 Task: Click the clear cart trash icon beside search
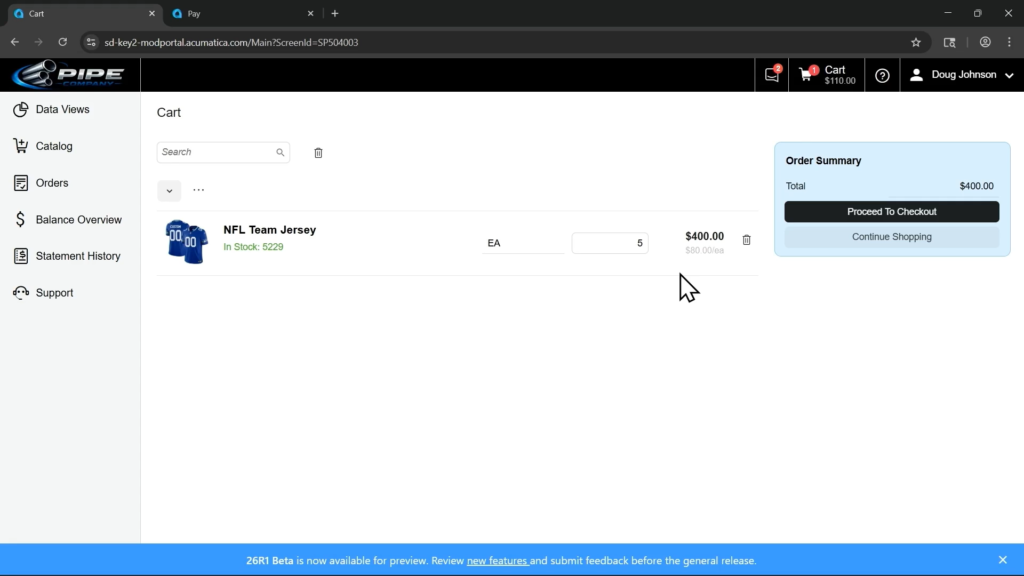pyautogui.click(x=318, y=153)
